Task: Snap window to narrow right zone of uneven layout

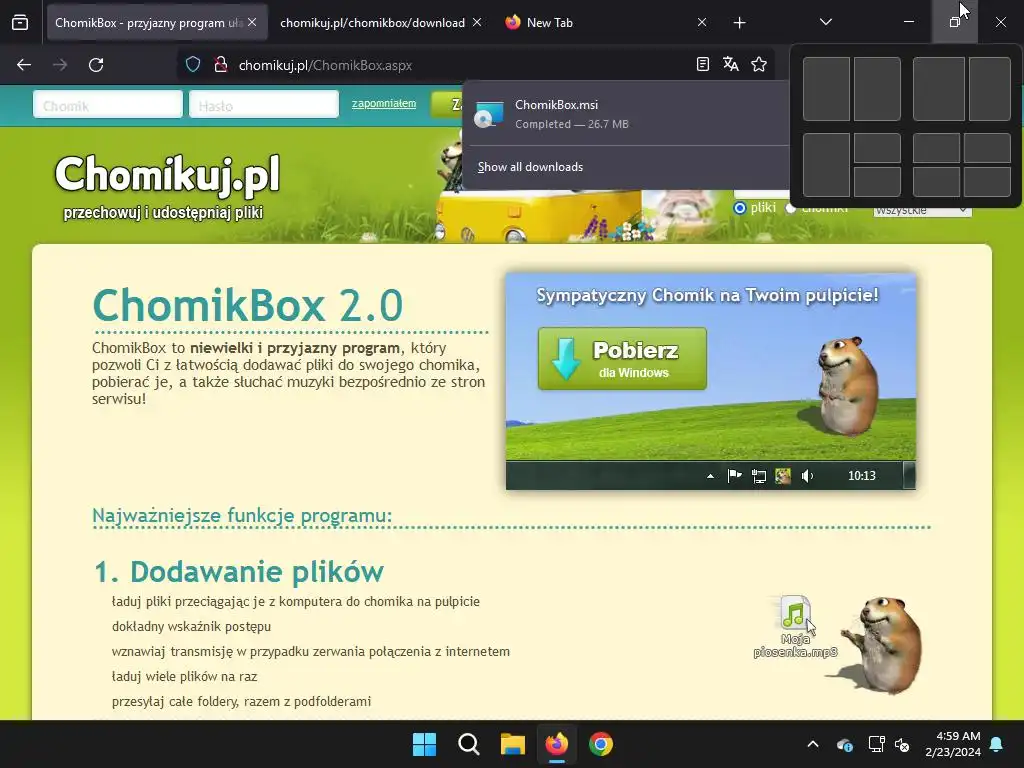Action: (x=990, y=89)
